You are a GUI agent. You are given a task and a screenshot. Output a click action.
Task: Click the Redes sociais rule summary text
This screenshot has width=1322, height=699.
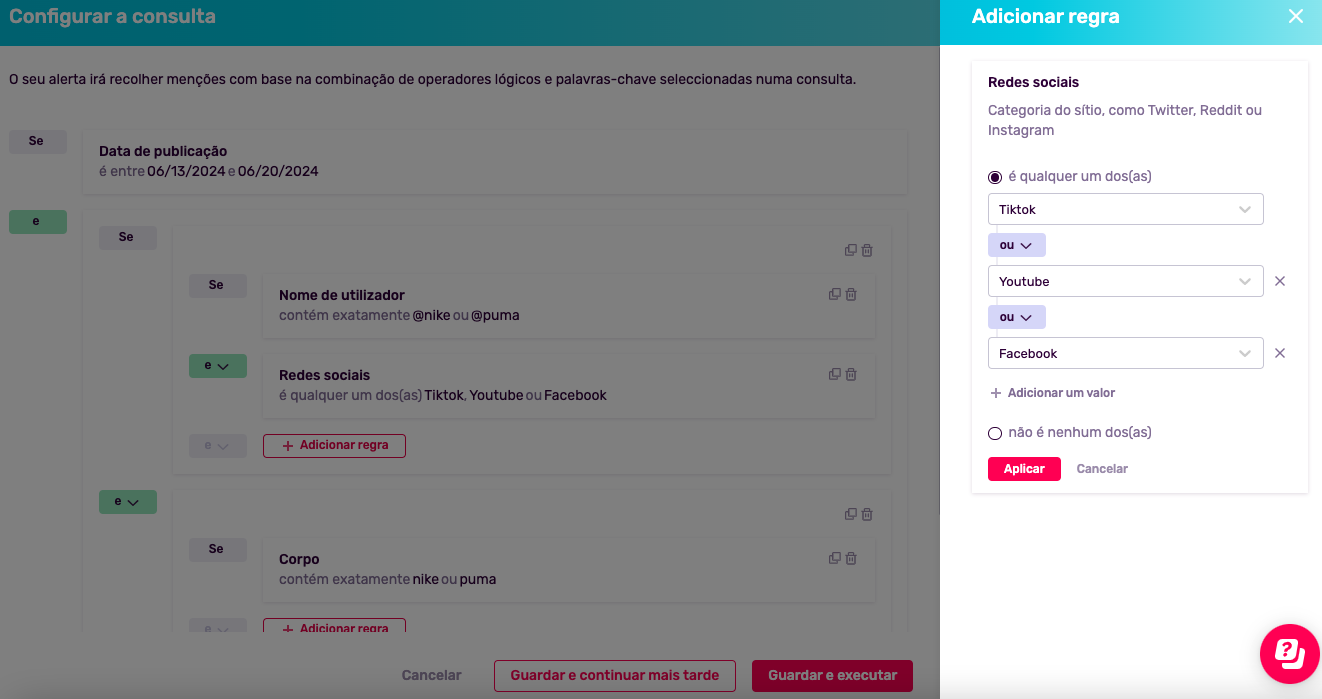[443, 395]
